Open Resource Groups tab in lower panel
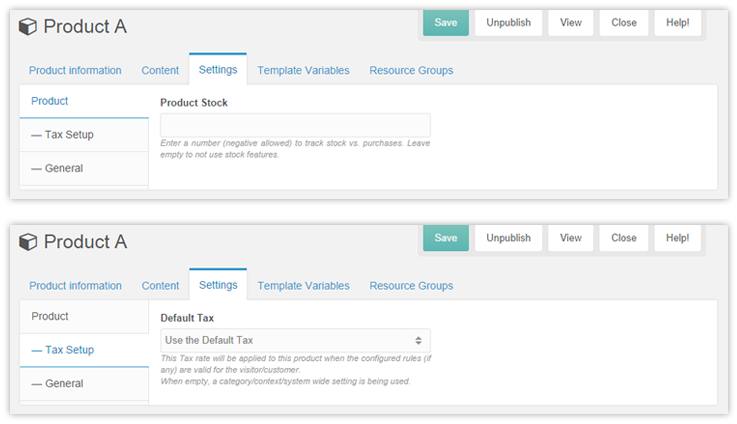 (411, 286)
